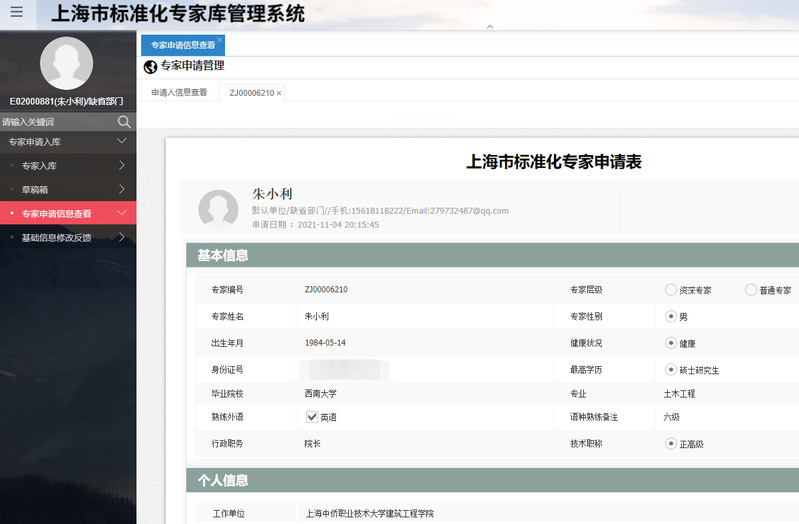Image resolution: width=799 pixels, height=524 pixels.
Task: Close the 专家申请信息查看 blue tab
Action: (x=220, y=40)
